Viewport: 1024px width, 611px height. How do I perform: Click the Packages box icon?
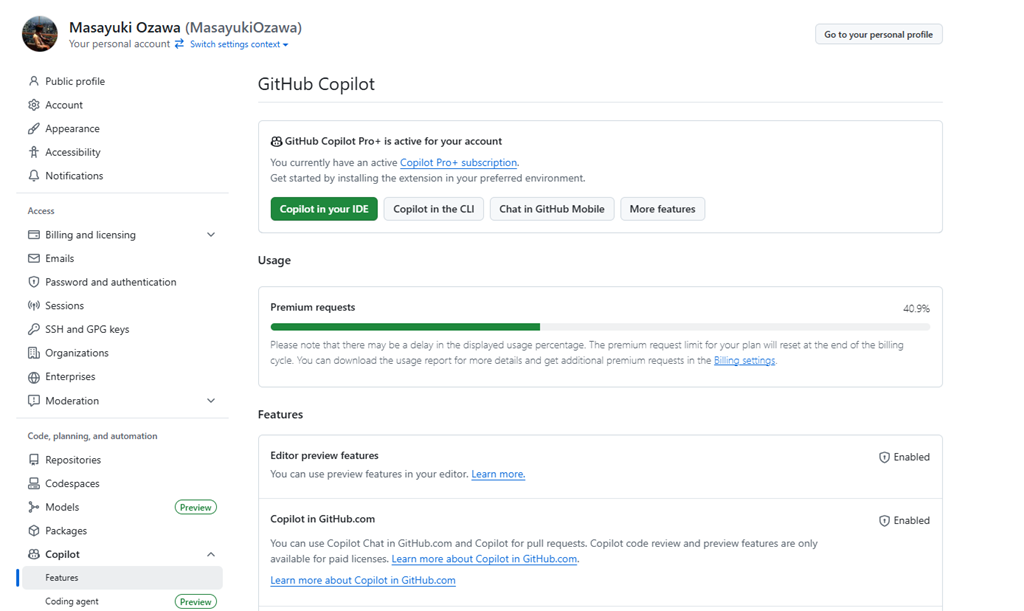(x=34, y=531)
